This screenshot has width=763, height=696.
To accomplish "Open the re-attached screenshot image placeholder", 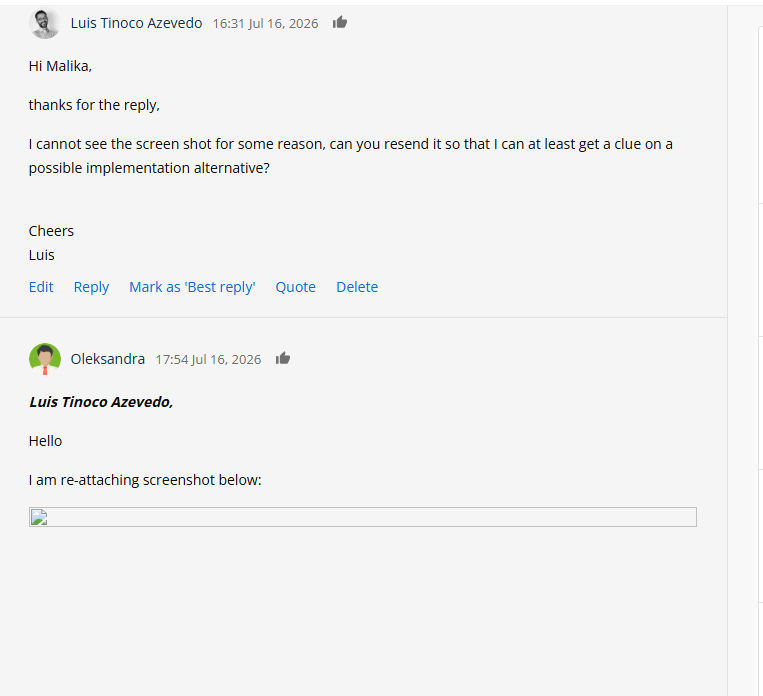I will tap(363, 517).
